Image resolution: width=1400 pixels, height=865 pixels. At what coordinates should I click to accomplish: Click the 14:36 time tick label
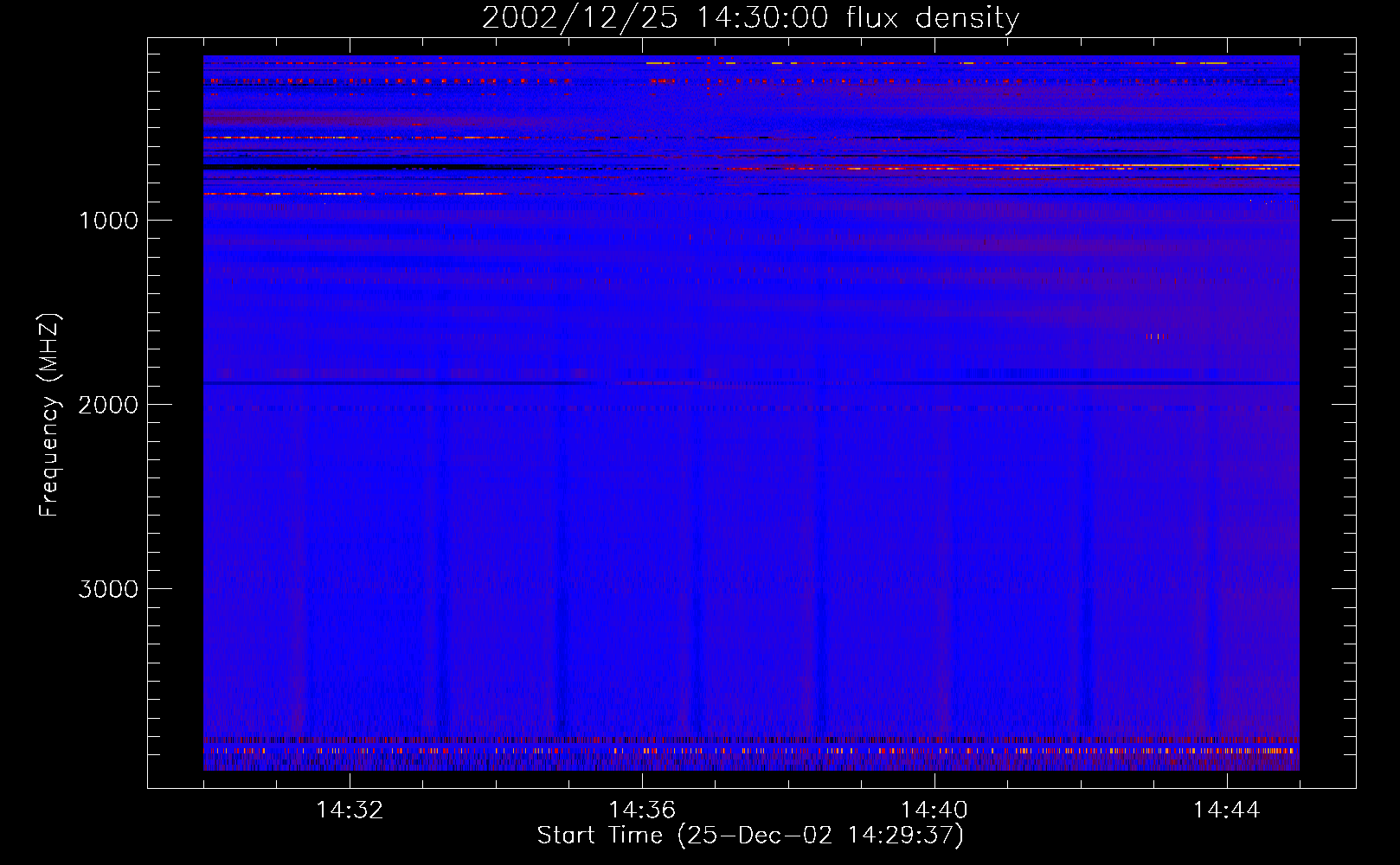click(642, 811)
